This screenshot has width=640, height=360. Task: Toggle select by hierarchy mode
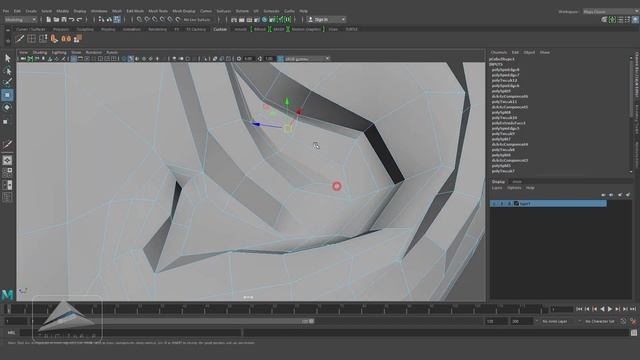pyautogui.click(x=101, y=19)
